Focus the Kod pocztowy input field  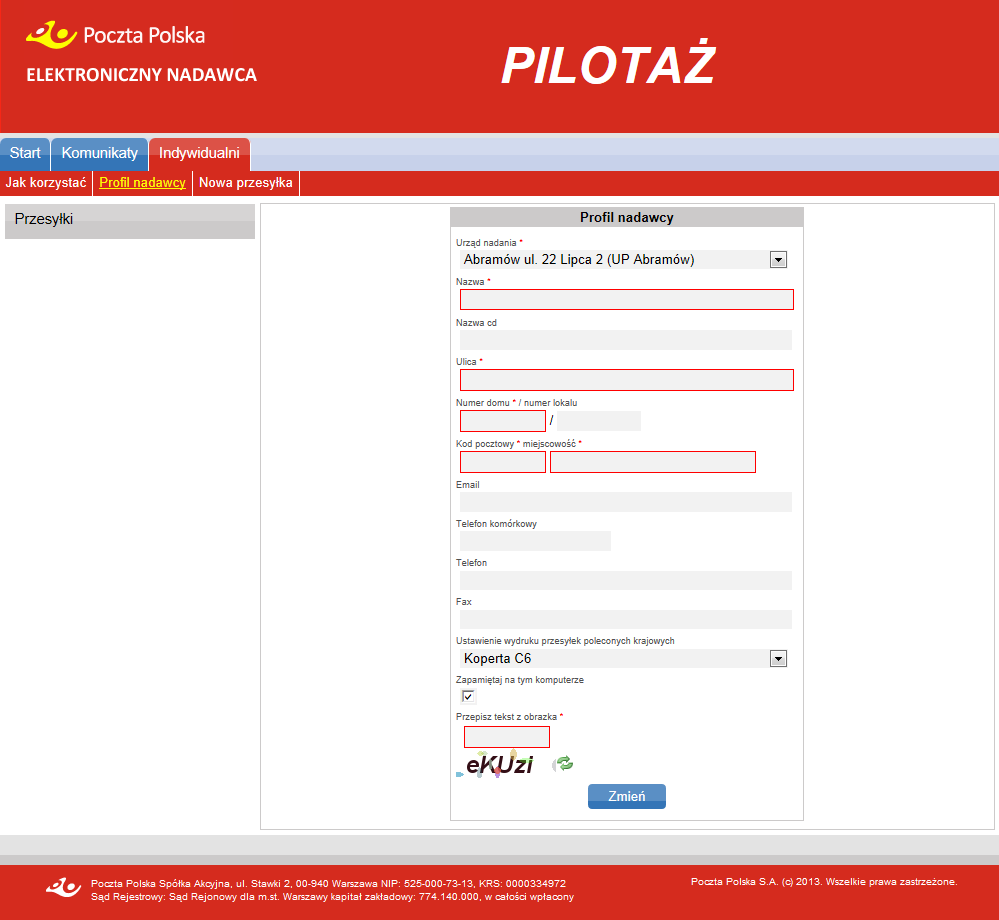point(503,462)
